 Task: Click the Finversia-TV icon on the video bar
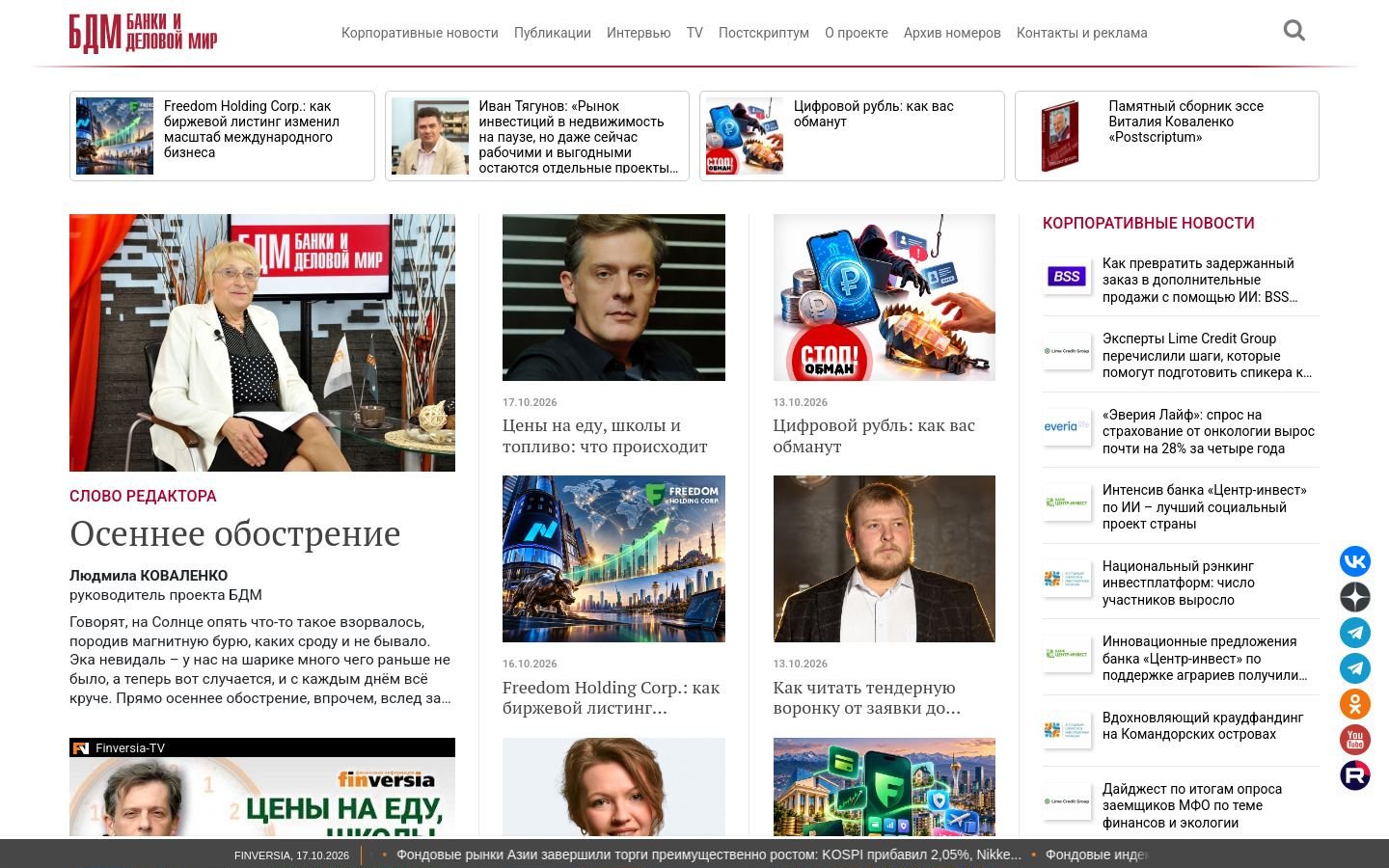click(81, 748)
